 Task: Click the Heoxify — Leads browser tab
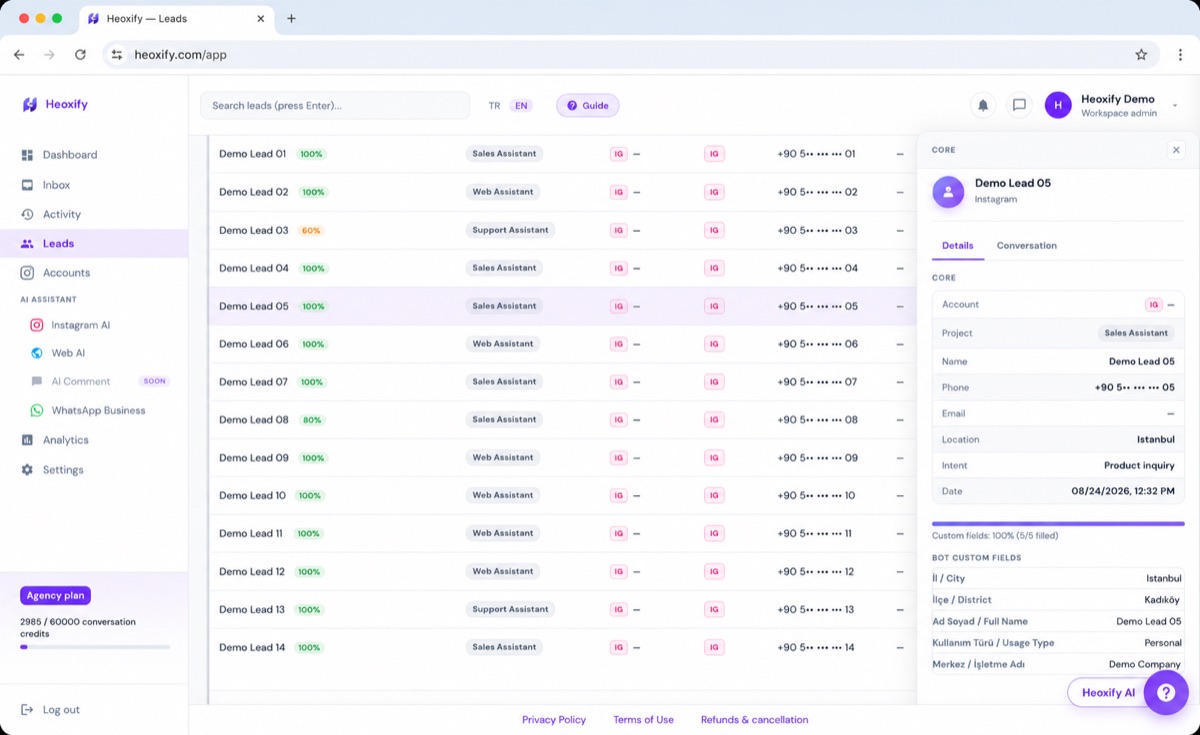pos(176,18)
